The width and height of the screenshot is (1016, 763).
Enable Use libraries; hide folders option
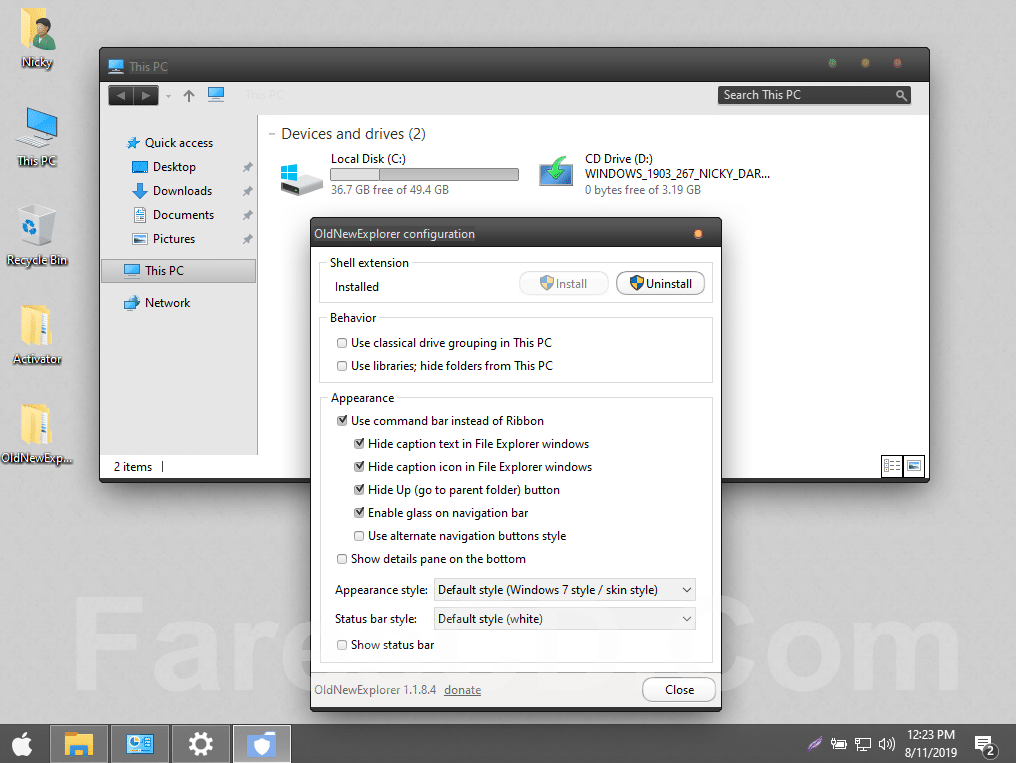(341, 366)
